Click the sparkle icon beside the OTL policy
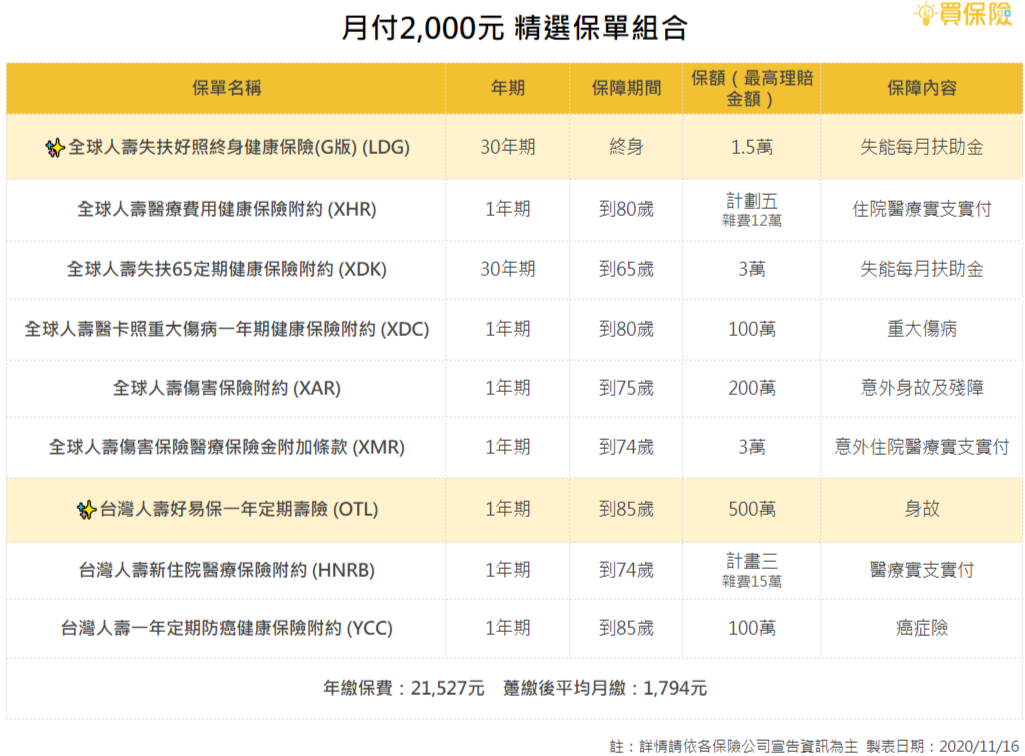Screen dimensions: 1025x756 86,509
